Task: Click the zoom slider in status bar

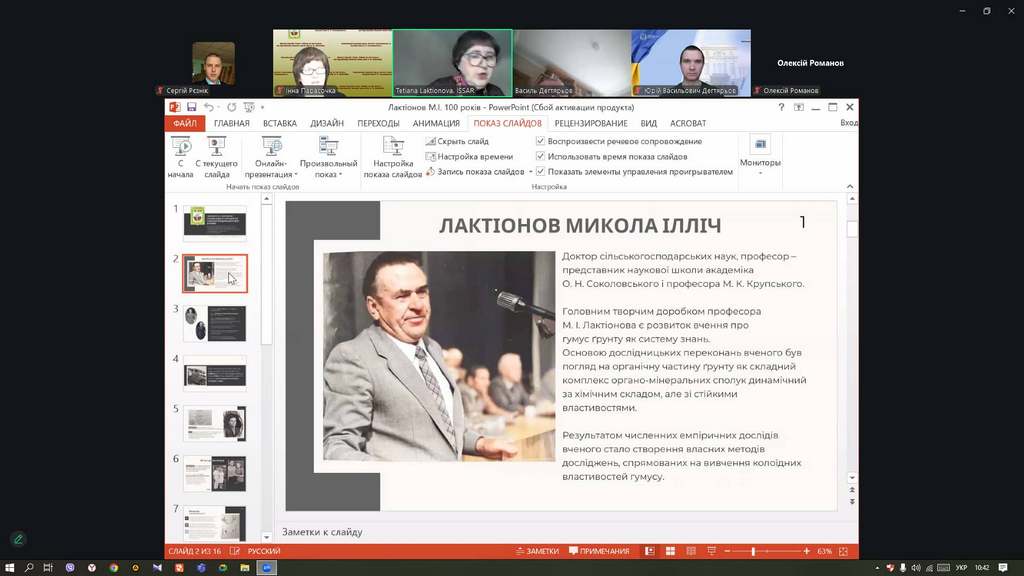Action: 753,551
